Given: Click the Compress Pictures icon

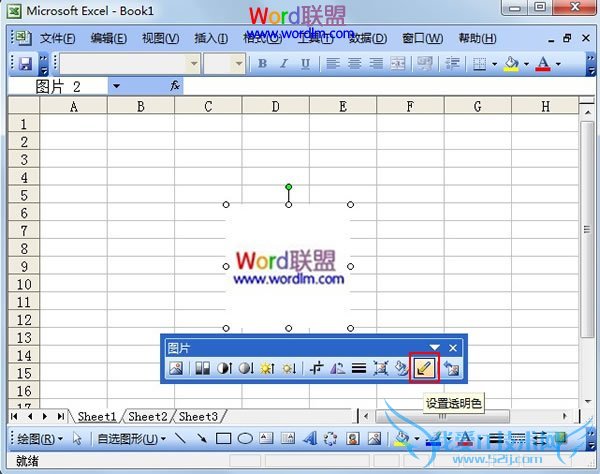Looking at the screenshot, I should tap(380, 368).
